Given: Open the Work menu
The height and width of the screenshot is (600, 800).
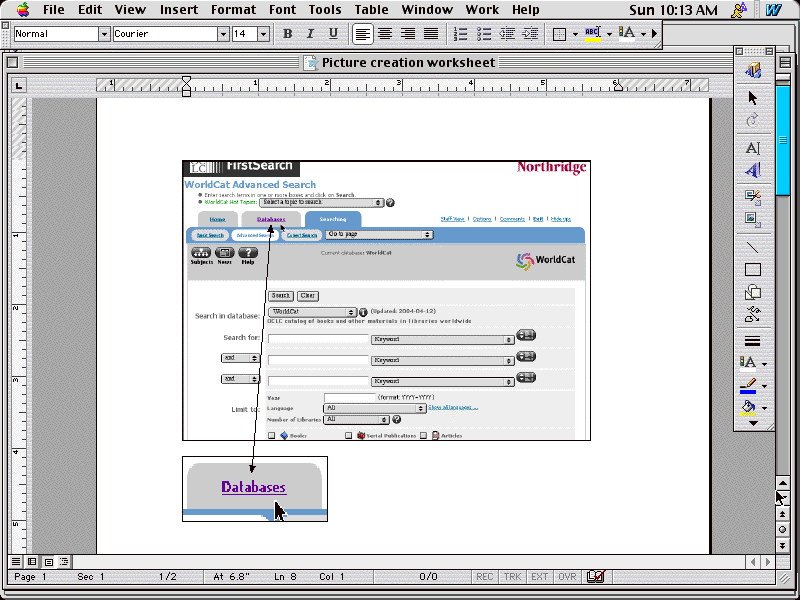Looking at the screenshot, I should pos(482,10).
